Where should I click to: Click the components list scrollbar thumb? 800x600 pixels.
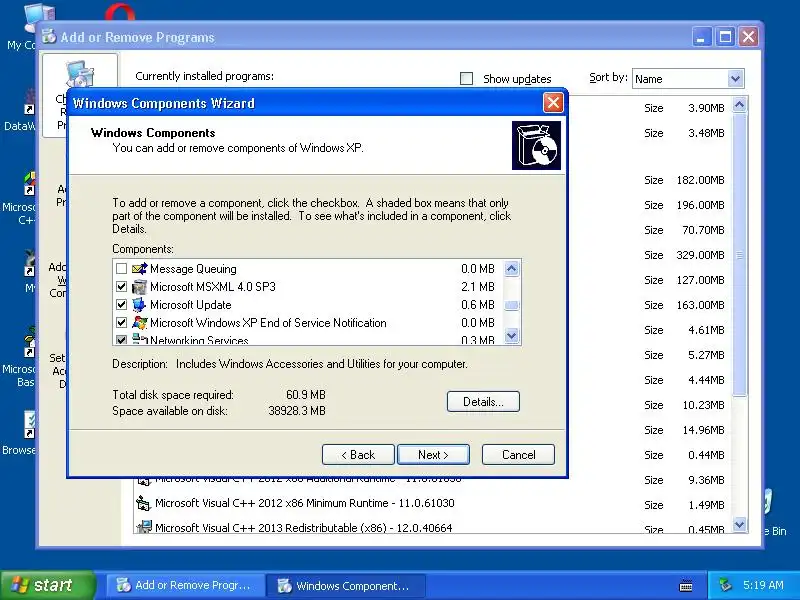point(511,305)
